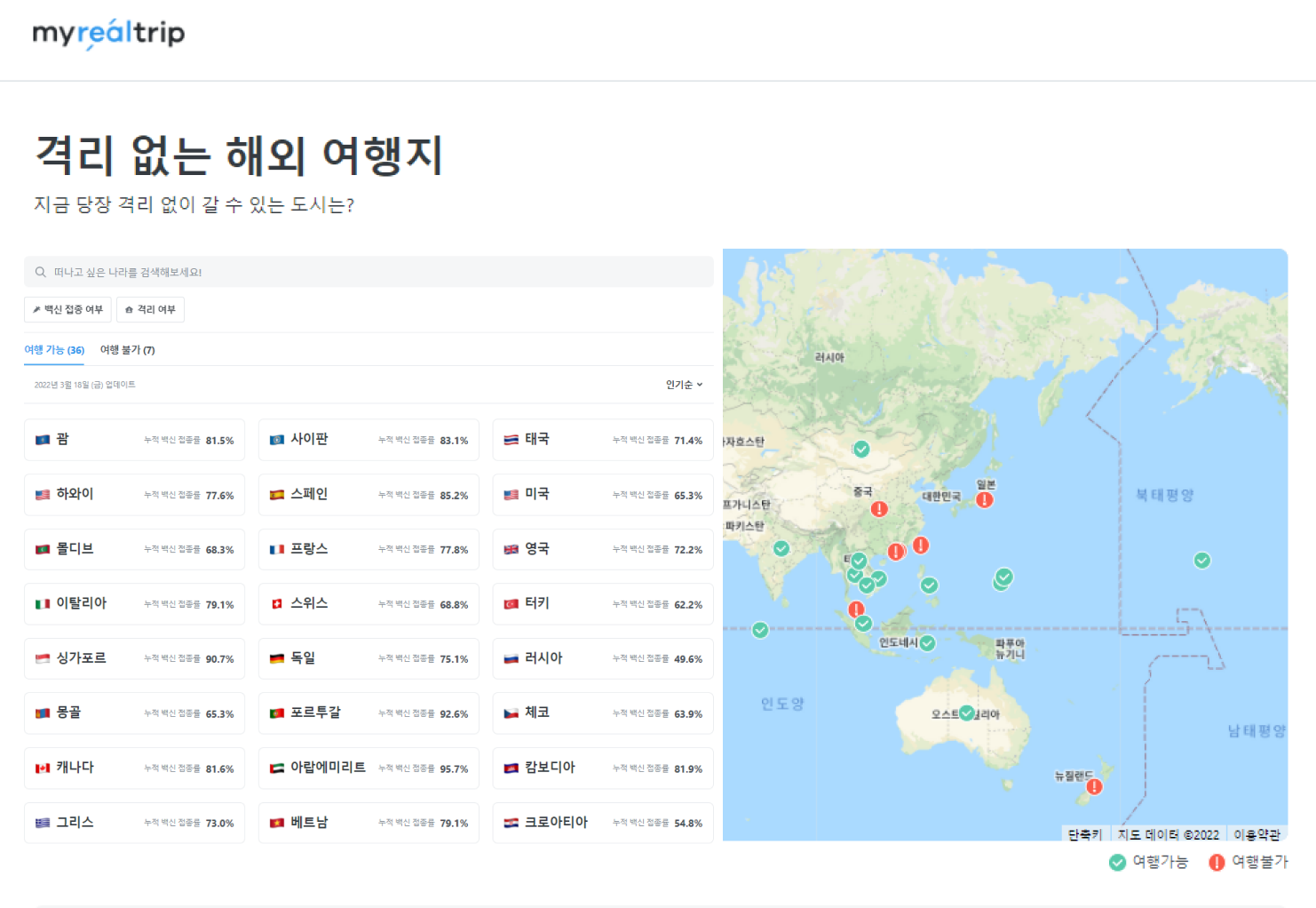This screenshot has height=908, width=1316.
Task: Click the country search input field
Action: click(369, 272)
